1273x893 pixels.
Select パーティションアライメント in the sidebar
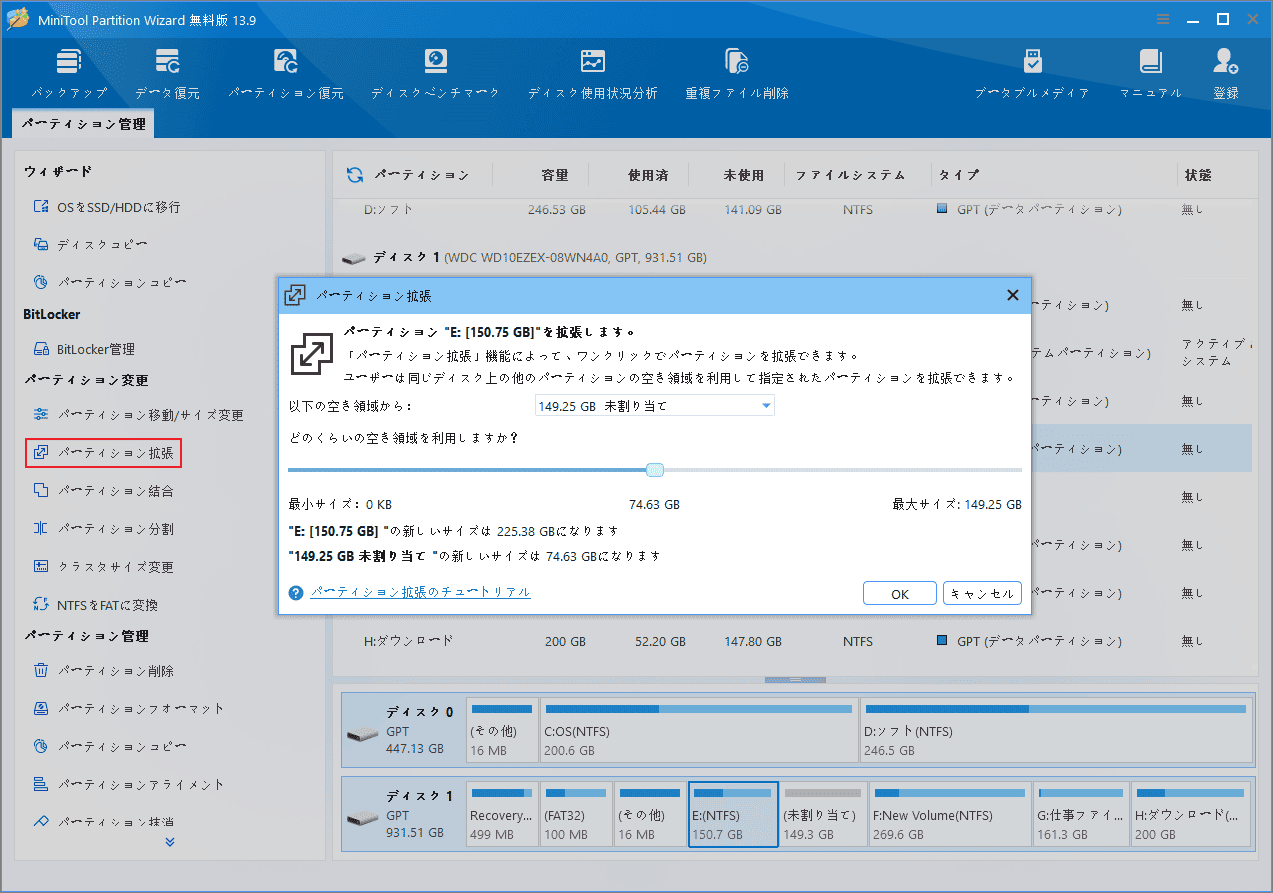(x=128, y=785)
